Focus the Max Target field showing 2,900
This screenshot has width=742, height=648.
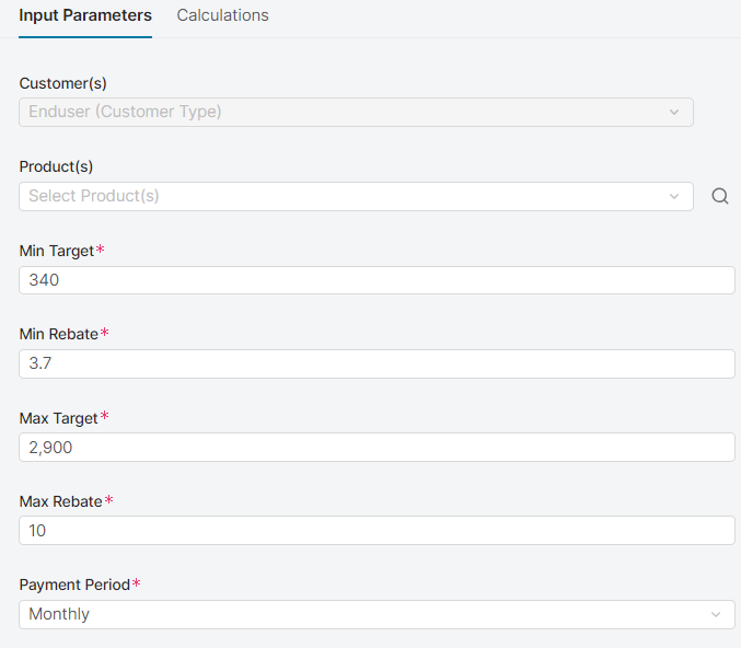(377, 448)
